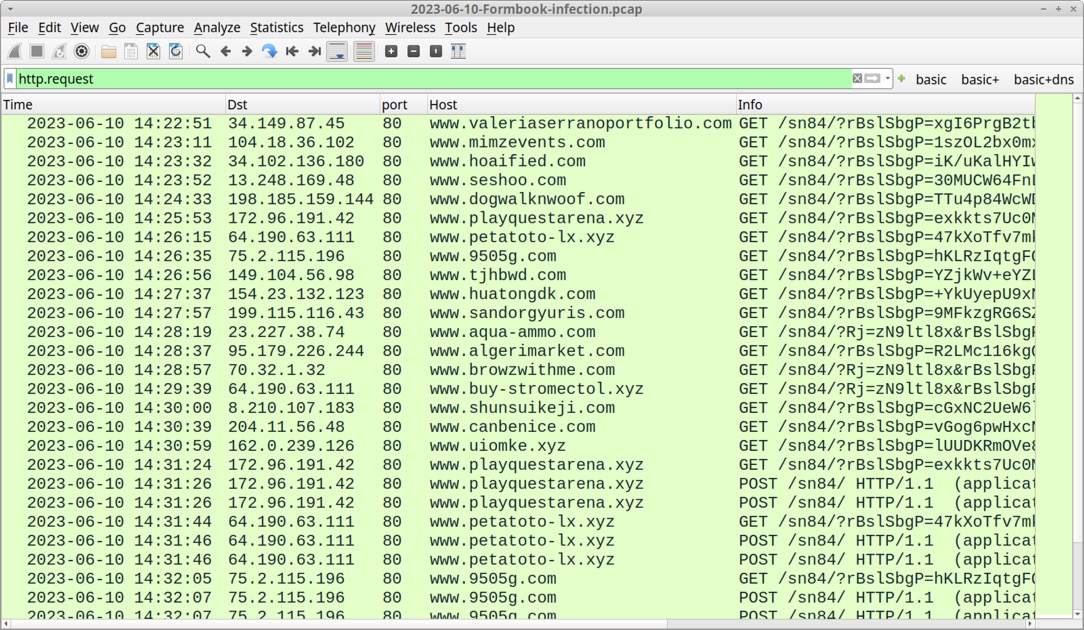Select the www.dogwalknwoof.com request row
This screenshot has height=630, width=1084.
518,199
